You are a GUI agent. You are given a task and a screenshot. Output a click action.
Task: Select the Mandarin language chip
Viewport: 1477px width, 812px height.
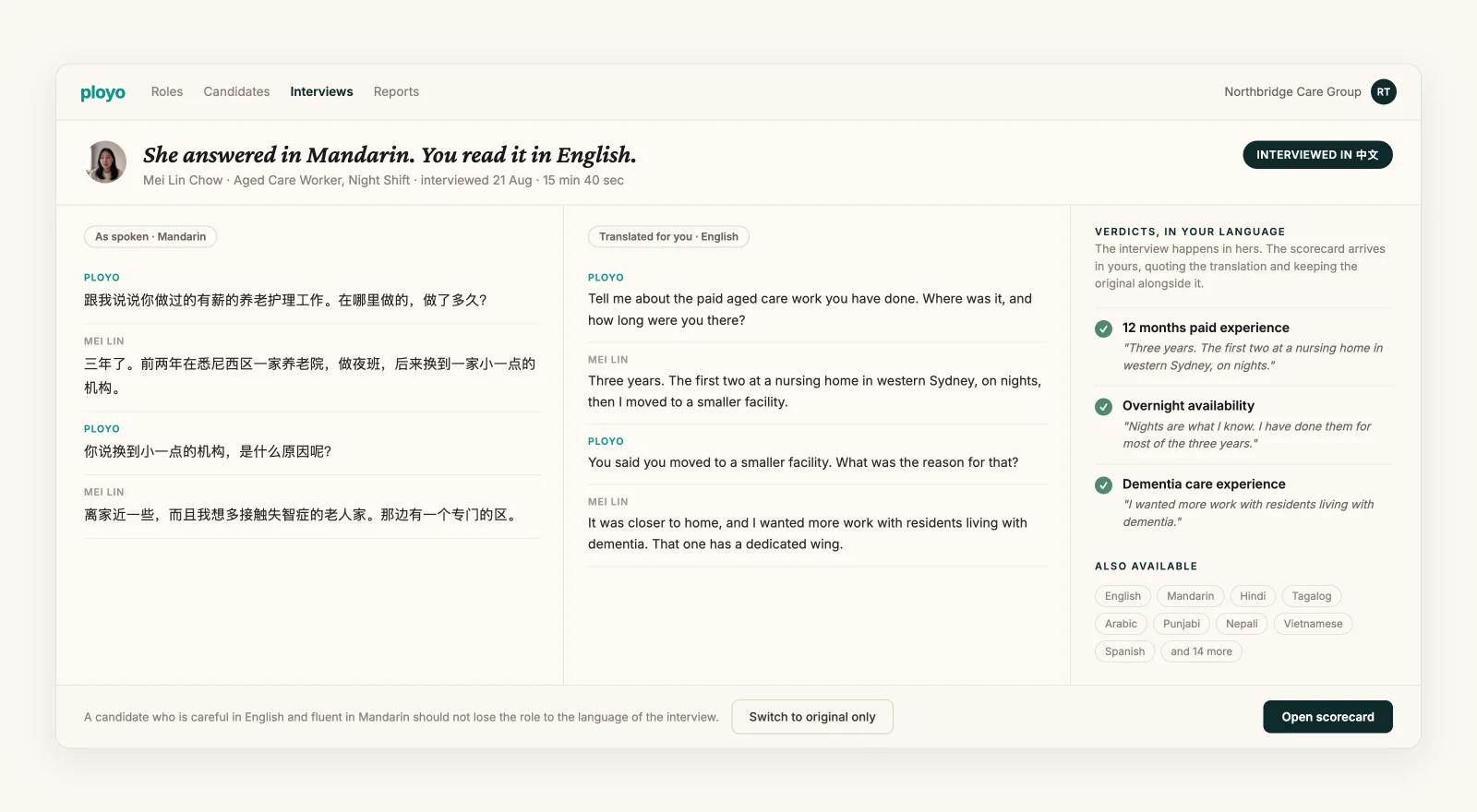tap(1190, 596)
